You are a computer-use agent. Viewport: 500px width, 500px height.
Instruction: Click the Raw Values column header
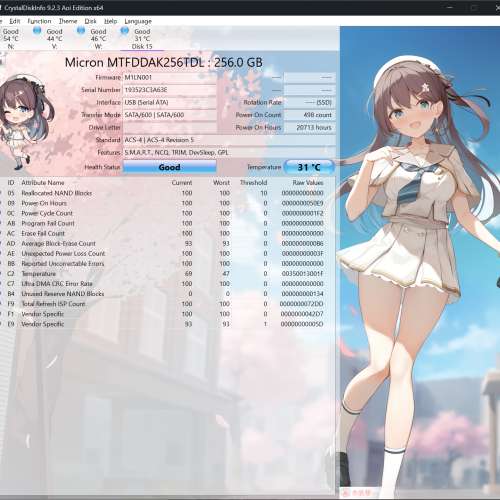pyautogui.click(x=308, y=183)
